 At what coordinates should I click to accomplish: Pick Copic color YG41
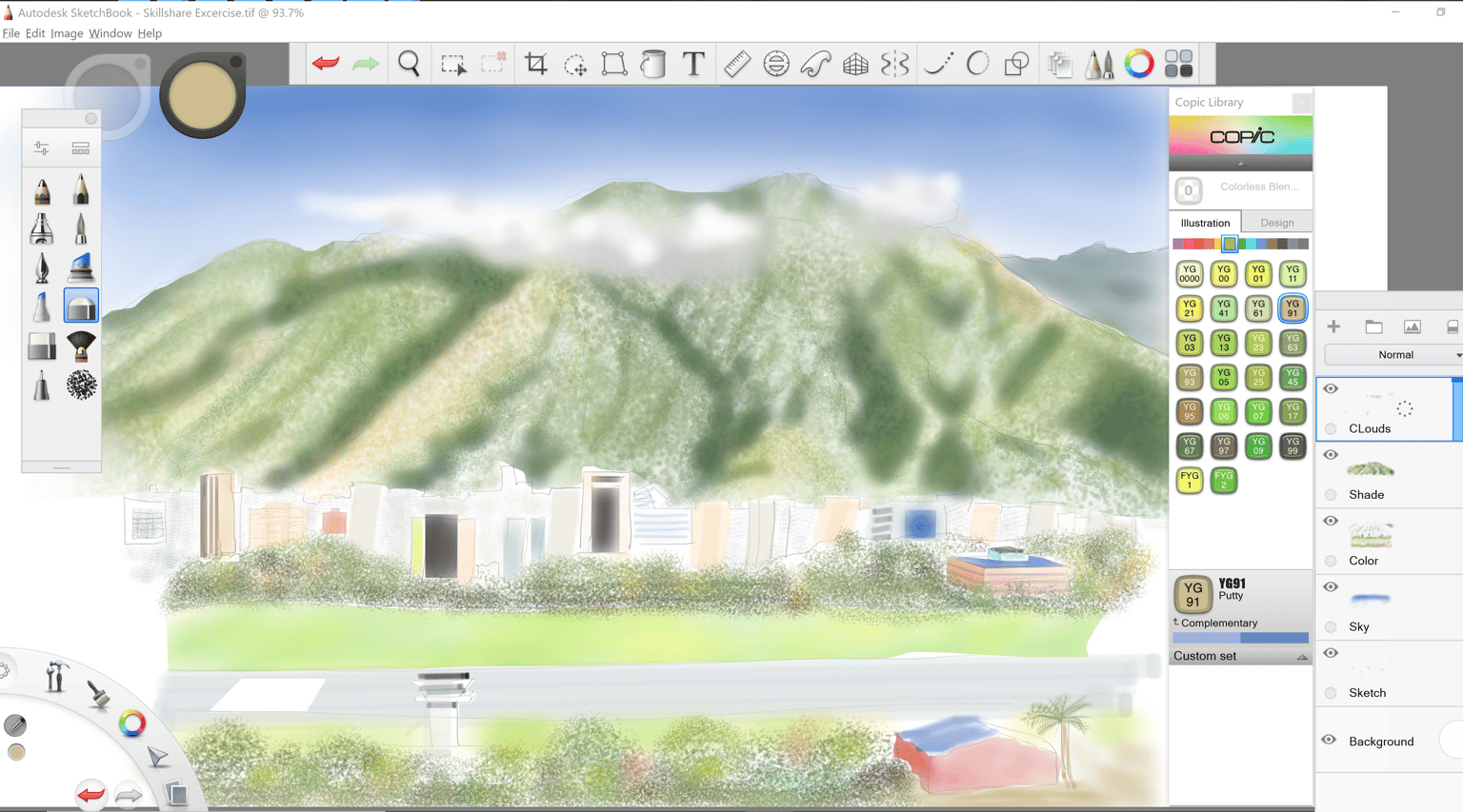(x=1224, y=308)
